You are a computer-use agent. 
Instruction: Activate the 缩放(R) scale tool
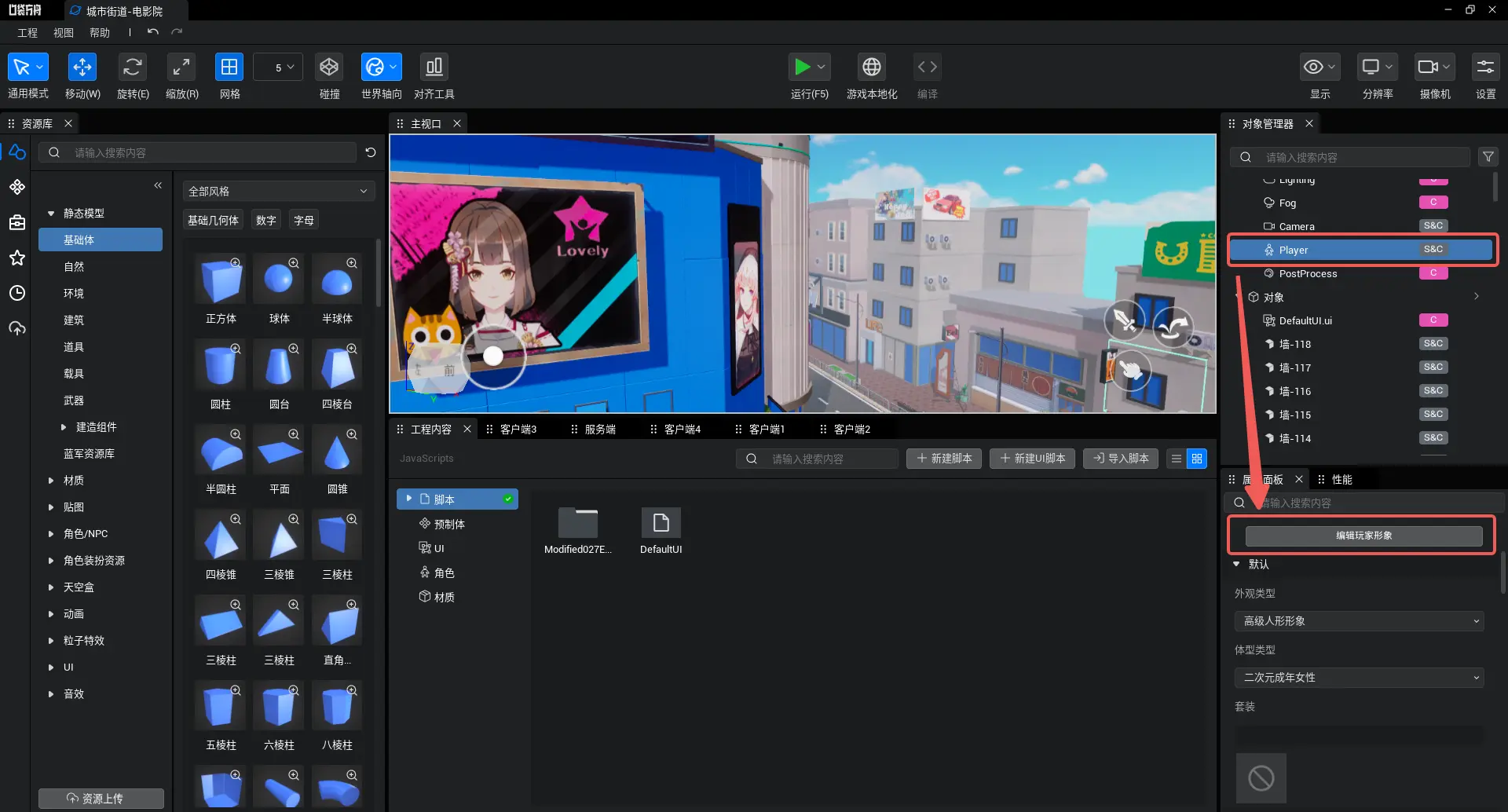pos(181,68)
